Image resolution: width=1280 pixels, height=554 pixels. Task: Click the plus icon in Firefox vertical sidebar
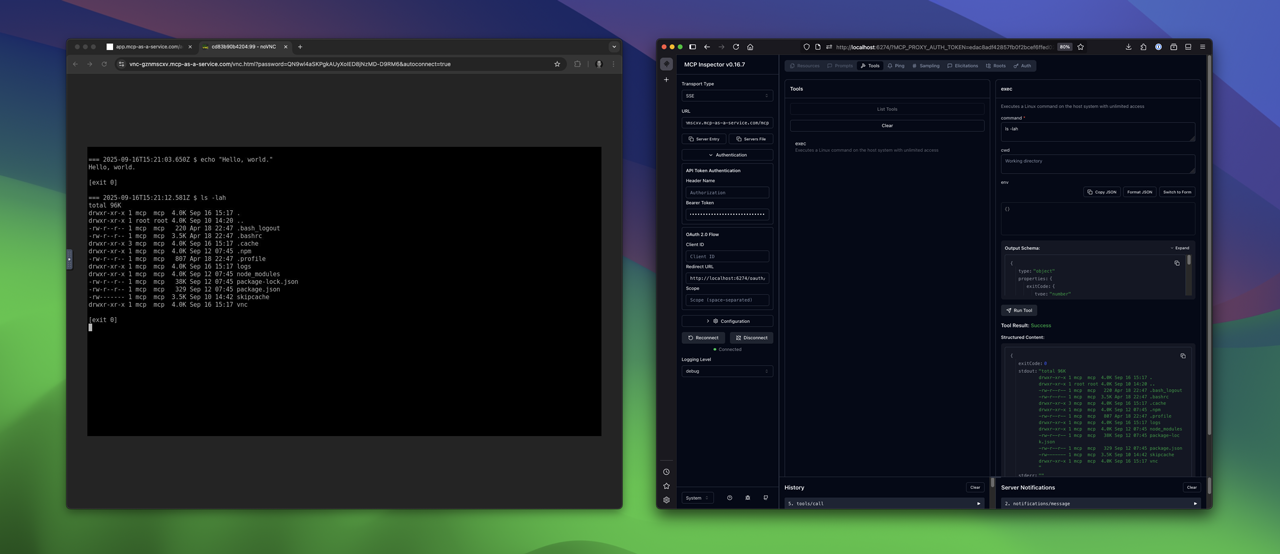[666, 80]
